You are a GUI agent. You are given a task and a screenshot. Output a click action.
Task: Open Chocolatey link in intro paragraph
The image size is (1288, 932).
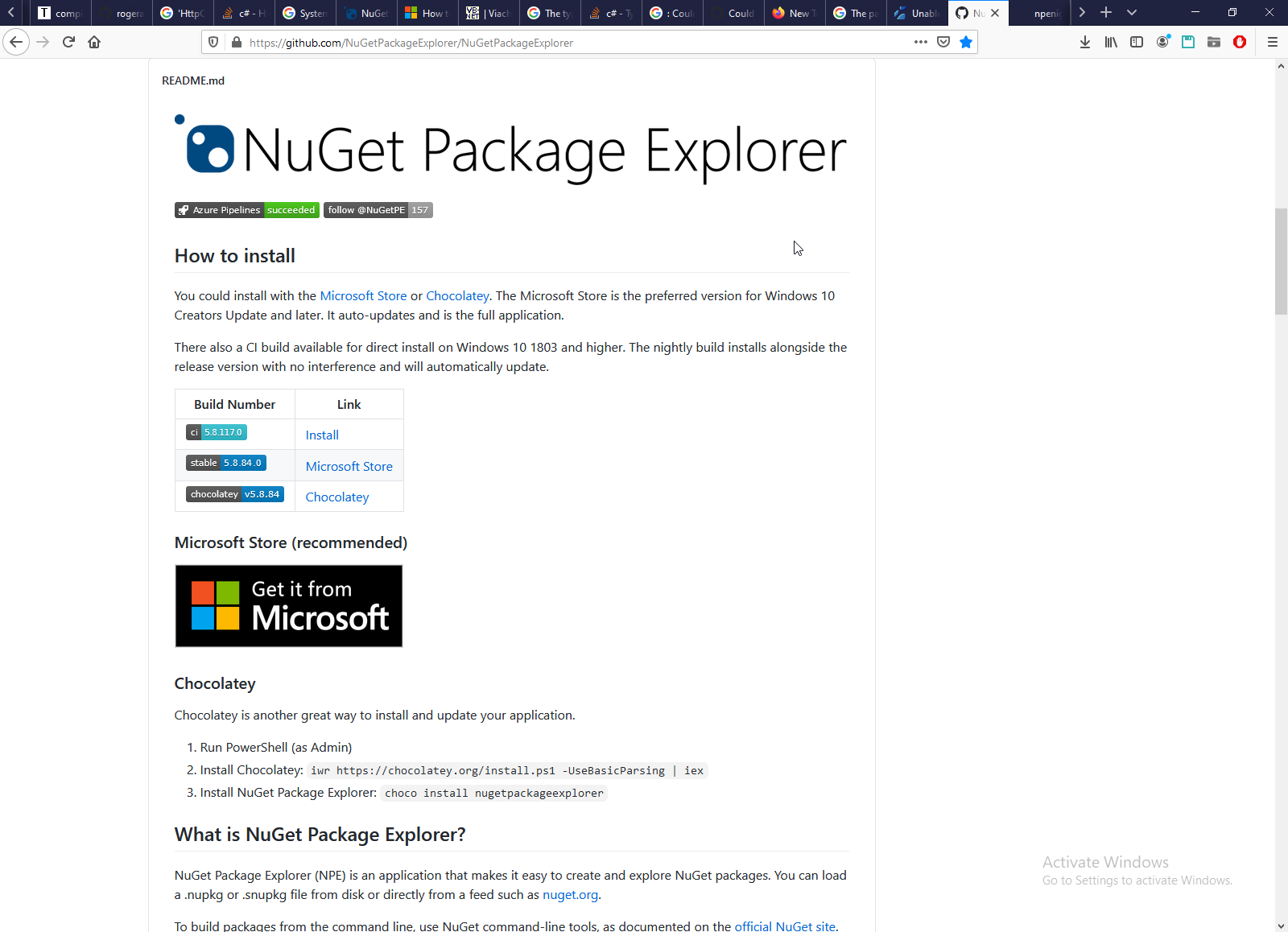pyautogui.click(x=457, y=296)
